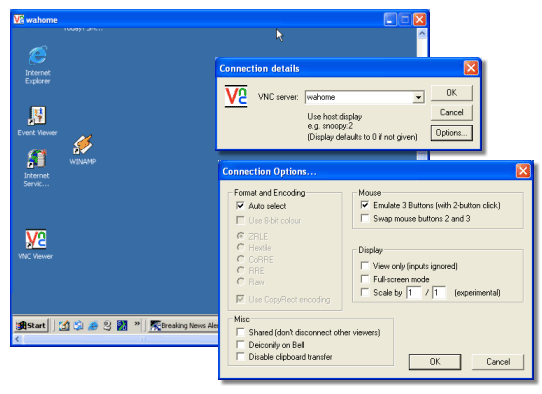The height and width of the screenshot is (394, 542).
Task: Select the Hextile encoding radio button
Action: [x=241, y=247]
